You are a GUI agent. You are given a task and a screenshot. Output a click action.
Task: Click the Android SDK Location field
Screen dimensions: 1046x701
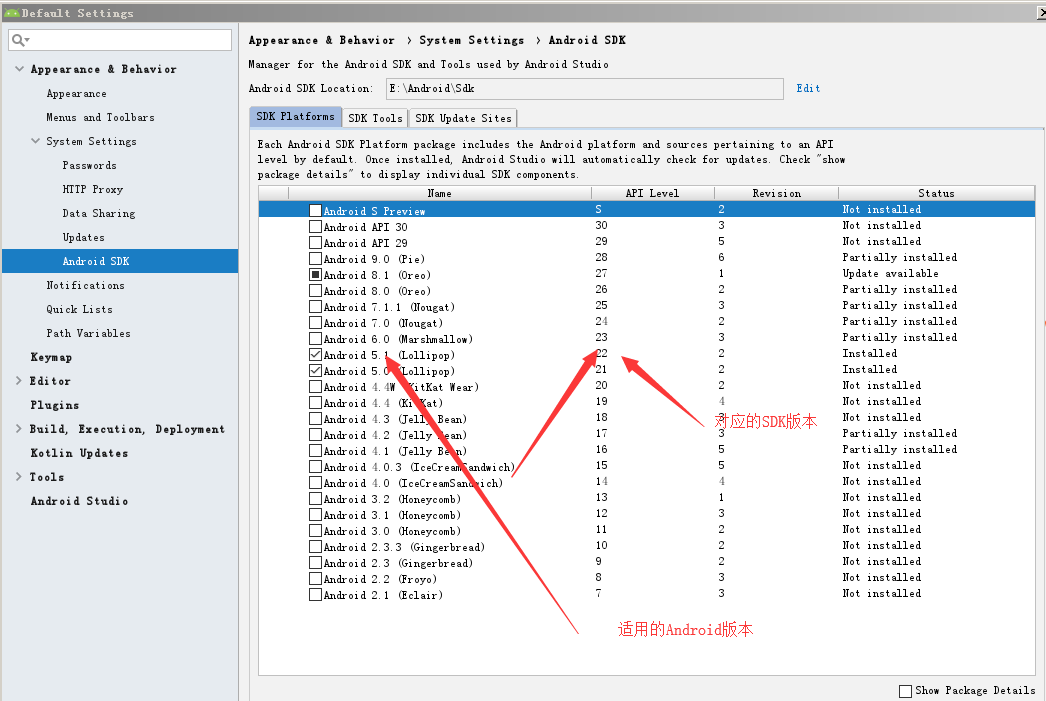tap(584, 89)
